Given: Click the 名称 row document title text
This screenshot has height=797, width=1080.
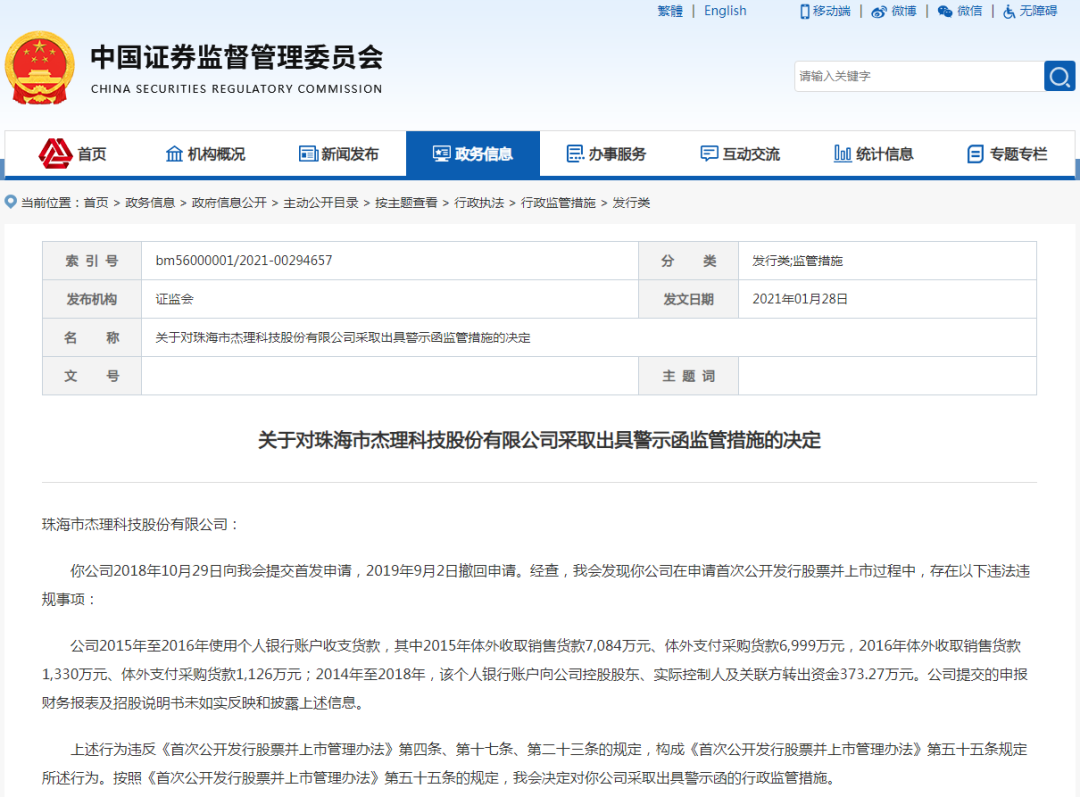Looking at the screenshot, I should [342, 338].
